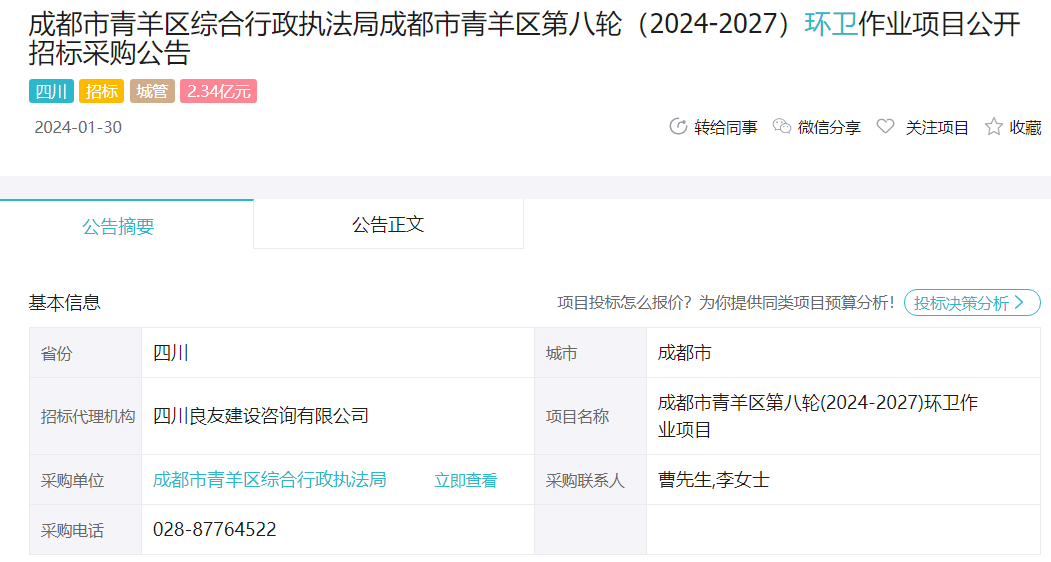Screen dimensions: 1051x562
Task: Click the forward-to-colleague arrow icon
Action: [678, 126]
